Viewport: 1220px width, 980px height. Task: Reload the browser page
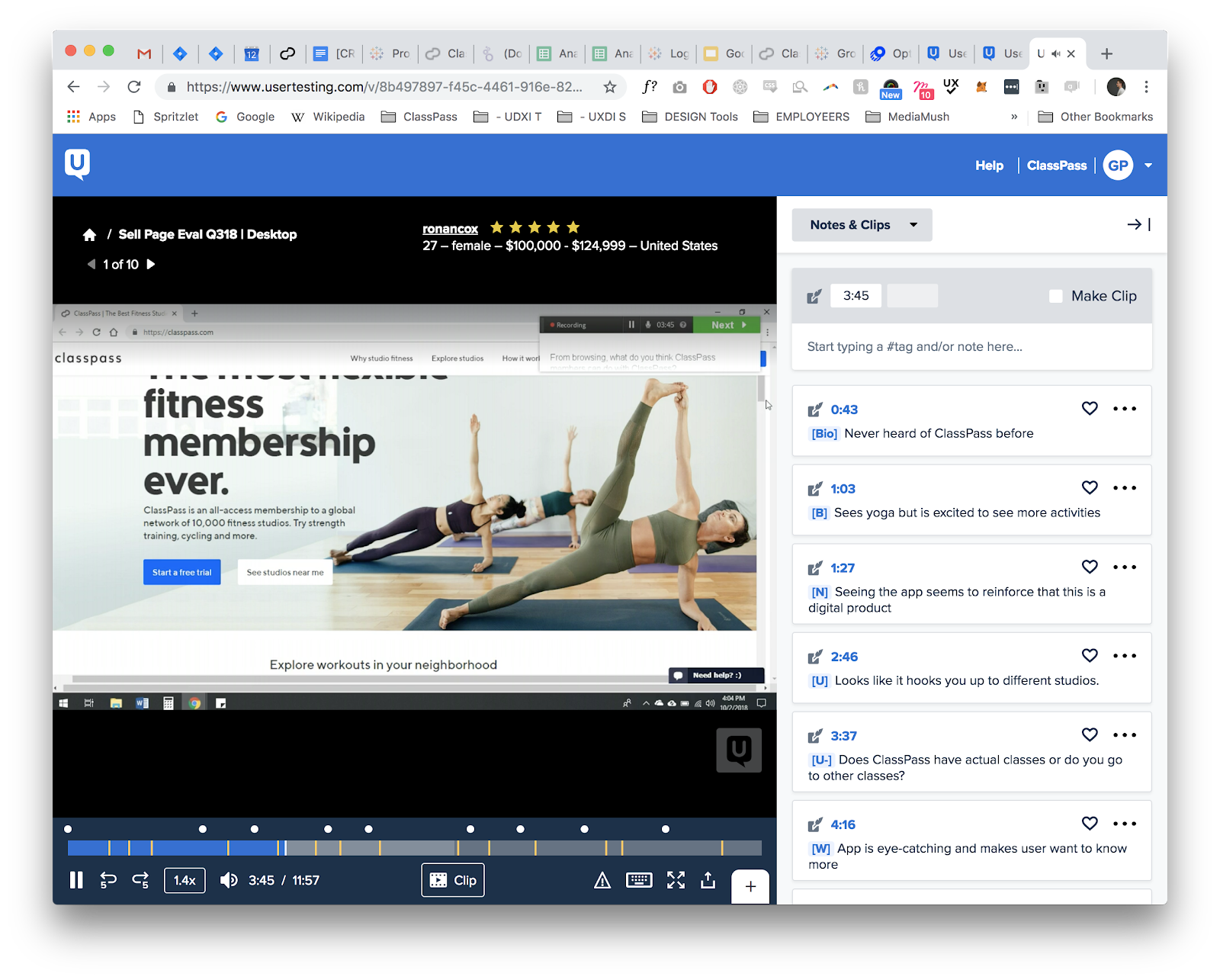(134, 87)
